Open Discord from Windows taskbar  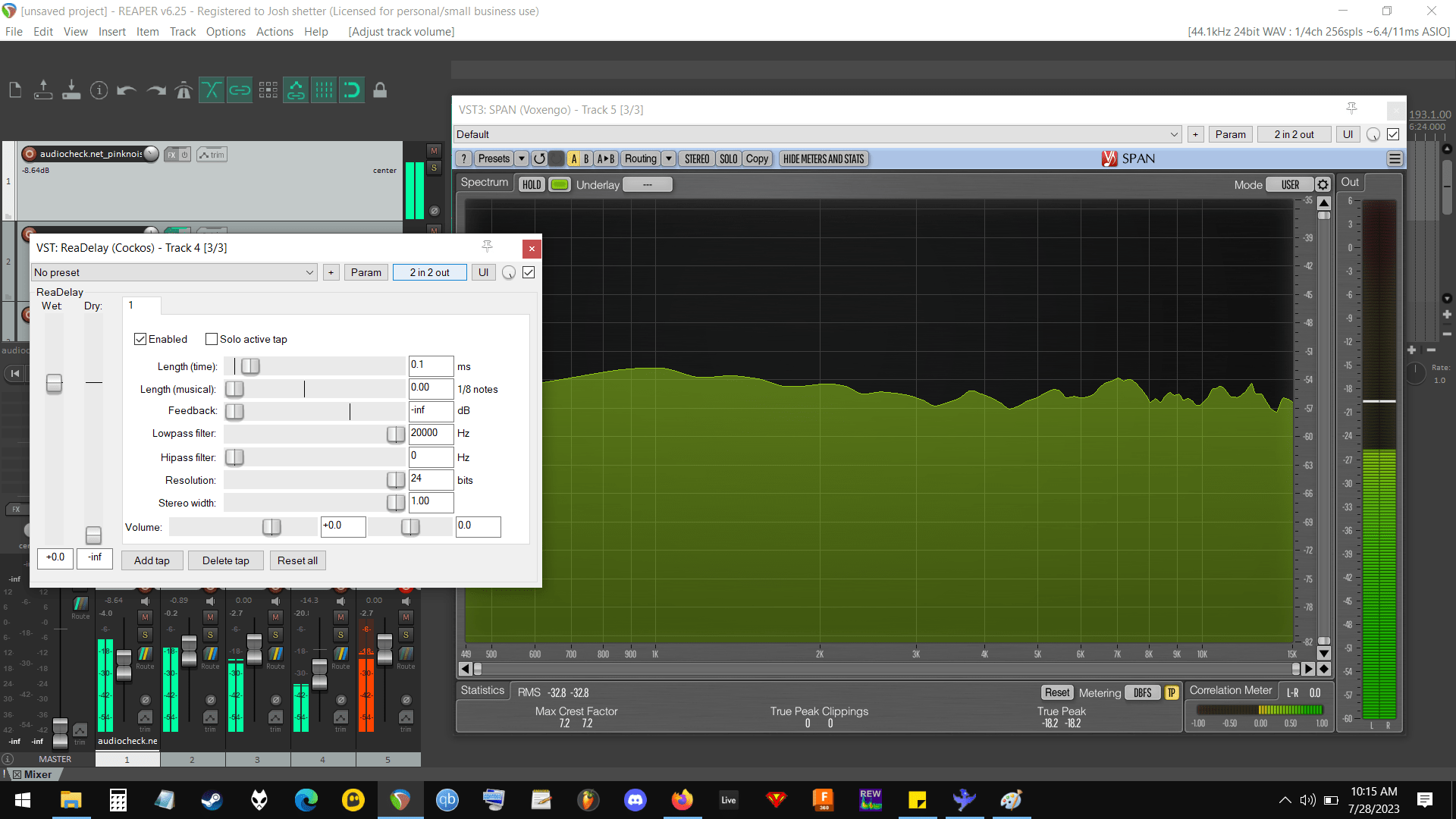[635, 800]
